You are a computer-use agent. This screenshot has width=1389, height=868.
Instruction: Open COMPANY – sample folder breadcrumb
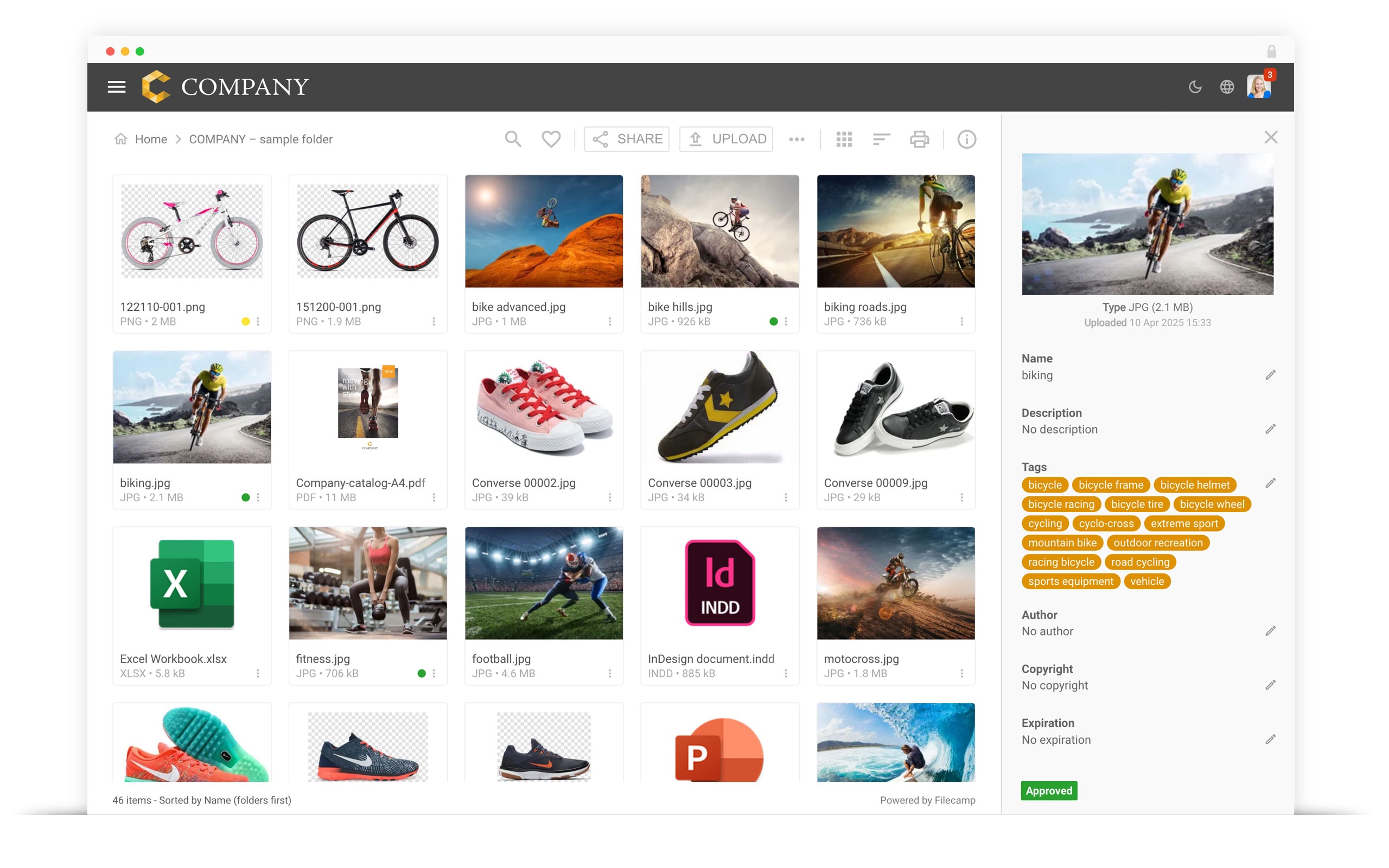[260, 139]
